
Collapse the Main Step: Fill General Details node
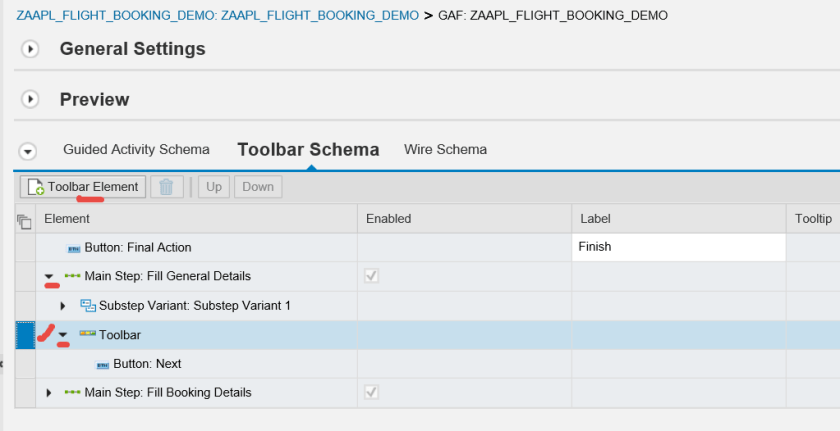[x=49, y=277]
